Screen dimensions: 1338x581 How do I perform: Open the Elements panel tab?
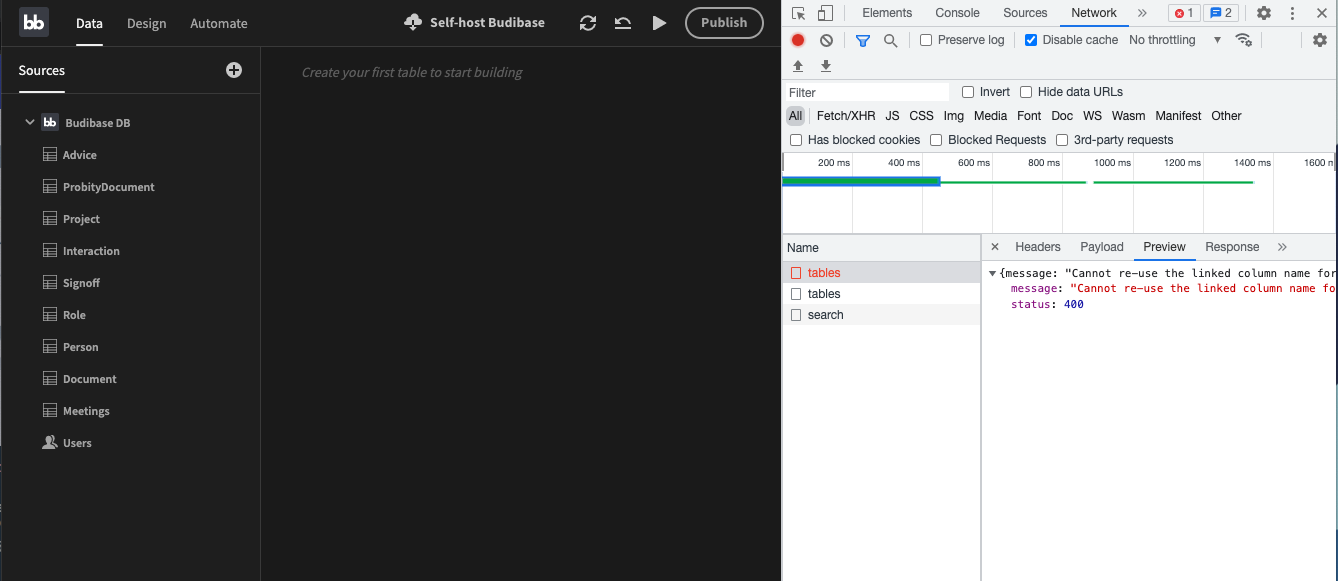pyautogui.click(x=887, y=13)
